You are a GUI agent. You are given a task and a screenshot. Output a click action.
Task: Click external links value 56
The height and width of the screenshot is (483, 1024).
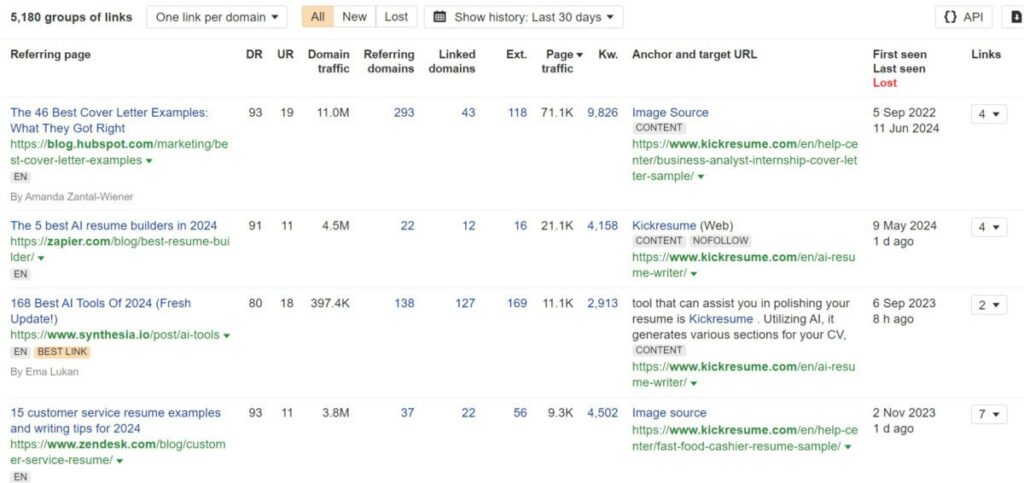click(520, 413)
